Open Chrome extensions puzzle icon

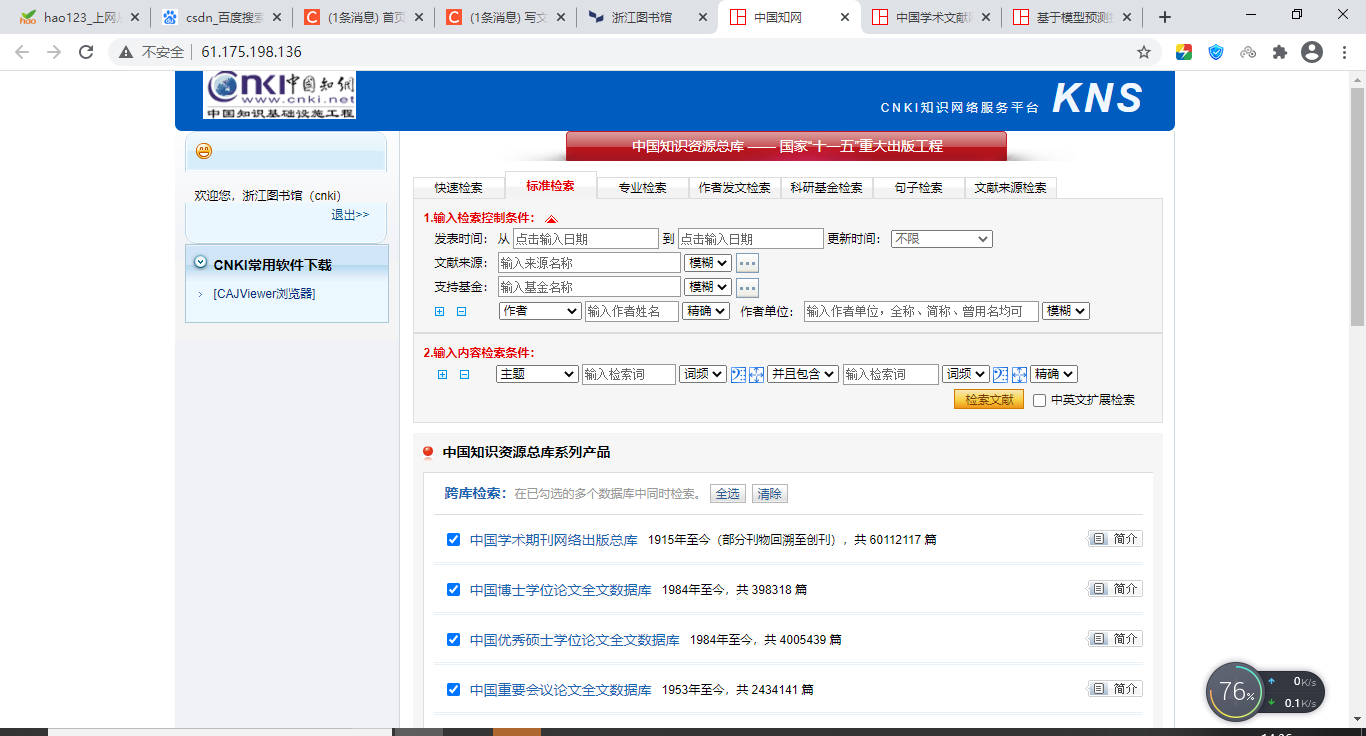1279,52
